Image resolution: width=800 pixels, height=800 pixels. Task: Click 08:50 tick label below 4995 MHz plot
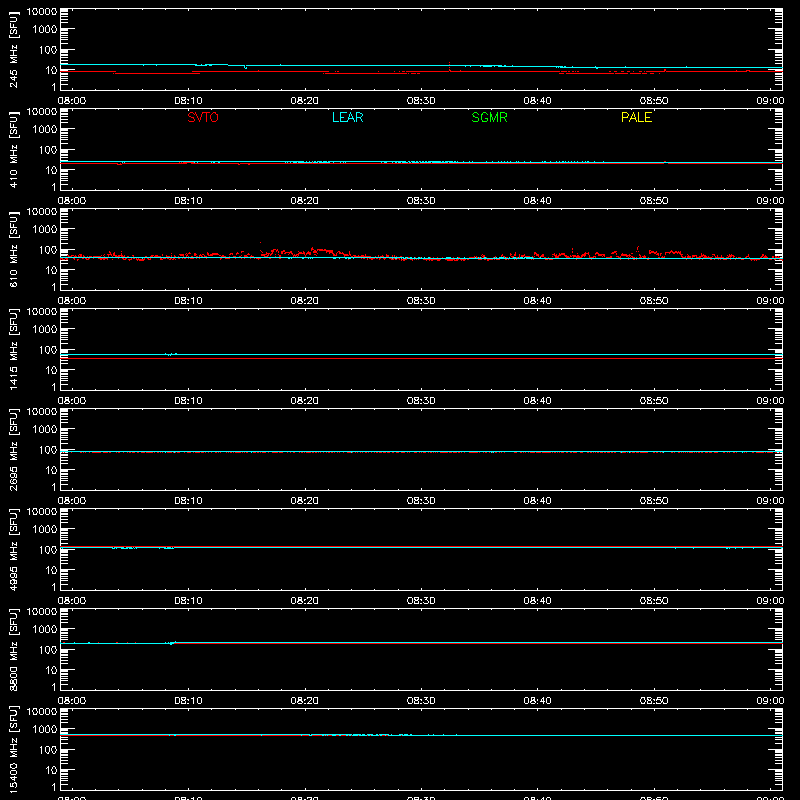click(654, 601)
